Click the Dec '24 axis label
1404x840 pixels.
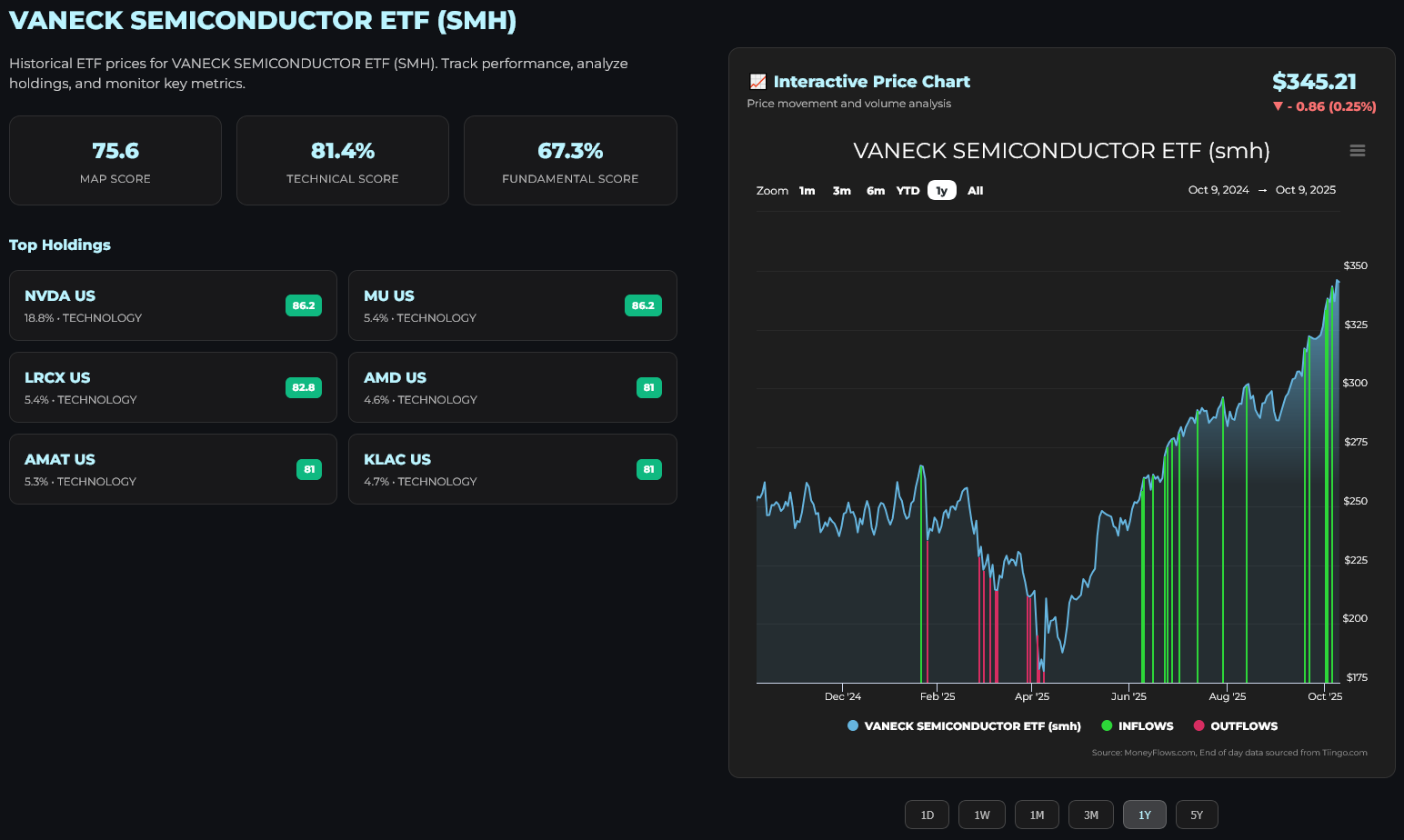click(x=843, y=696)
